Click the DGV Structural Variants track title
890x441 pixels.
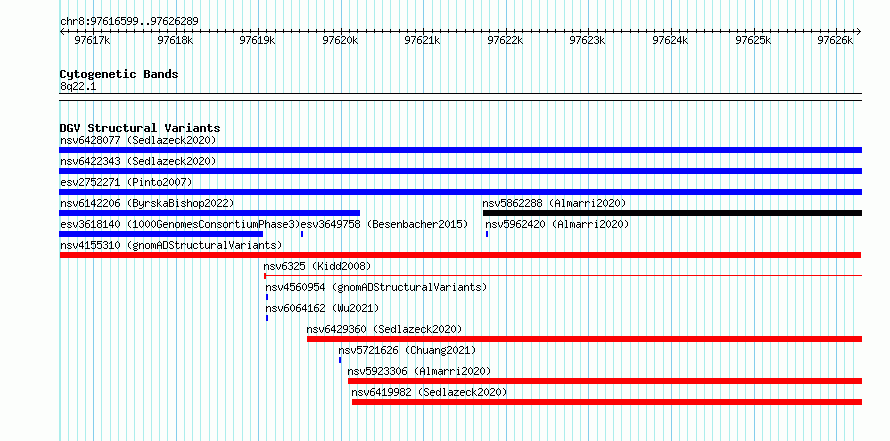point(140,128)
